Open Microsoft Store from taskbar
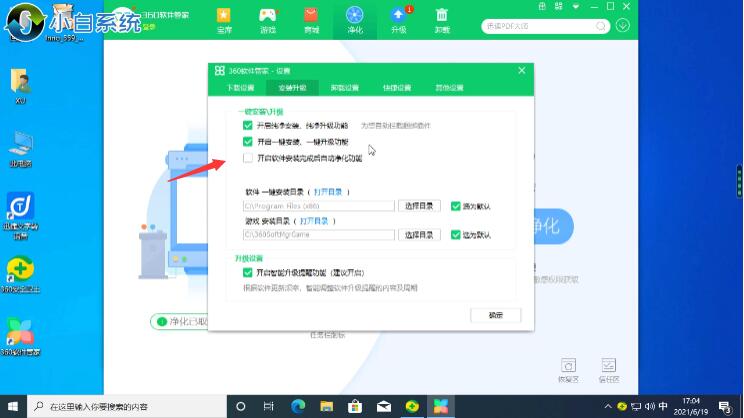744x418 pixels. (355, 406)
